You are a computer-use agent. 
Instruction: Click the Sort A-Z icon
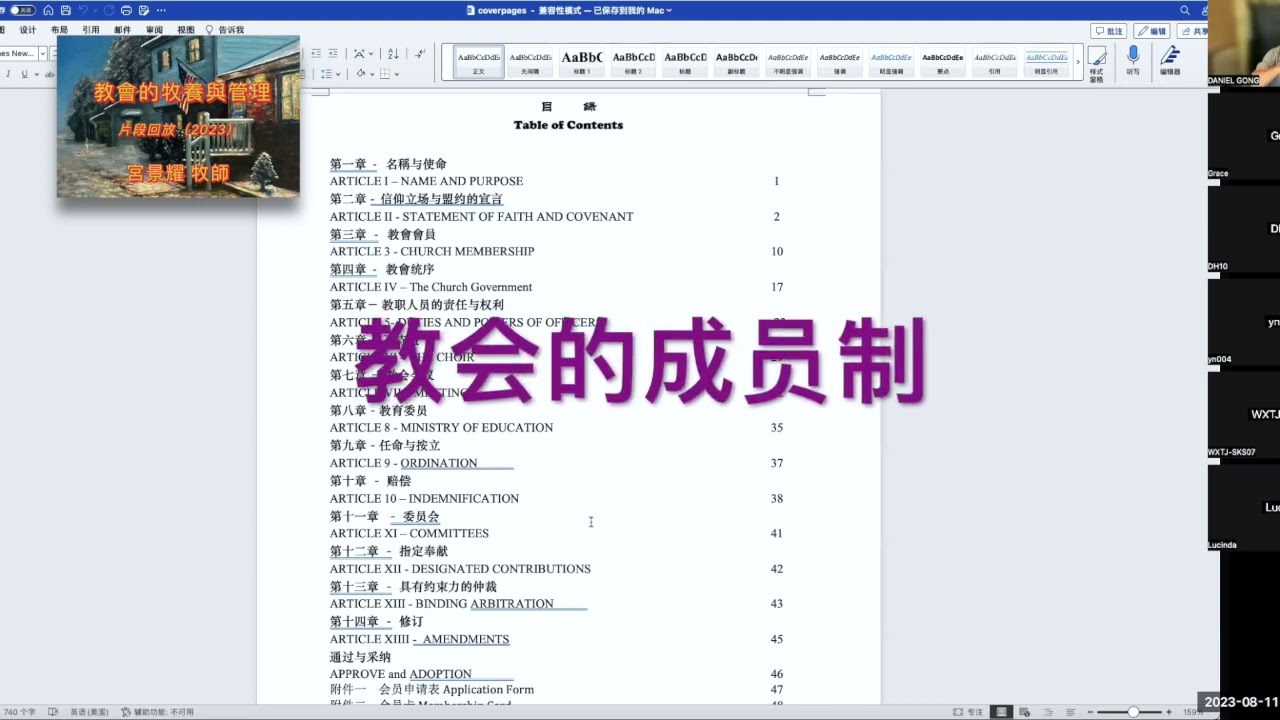pyautogui.click(x=393, y=53)
